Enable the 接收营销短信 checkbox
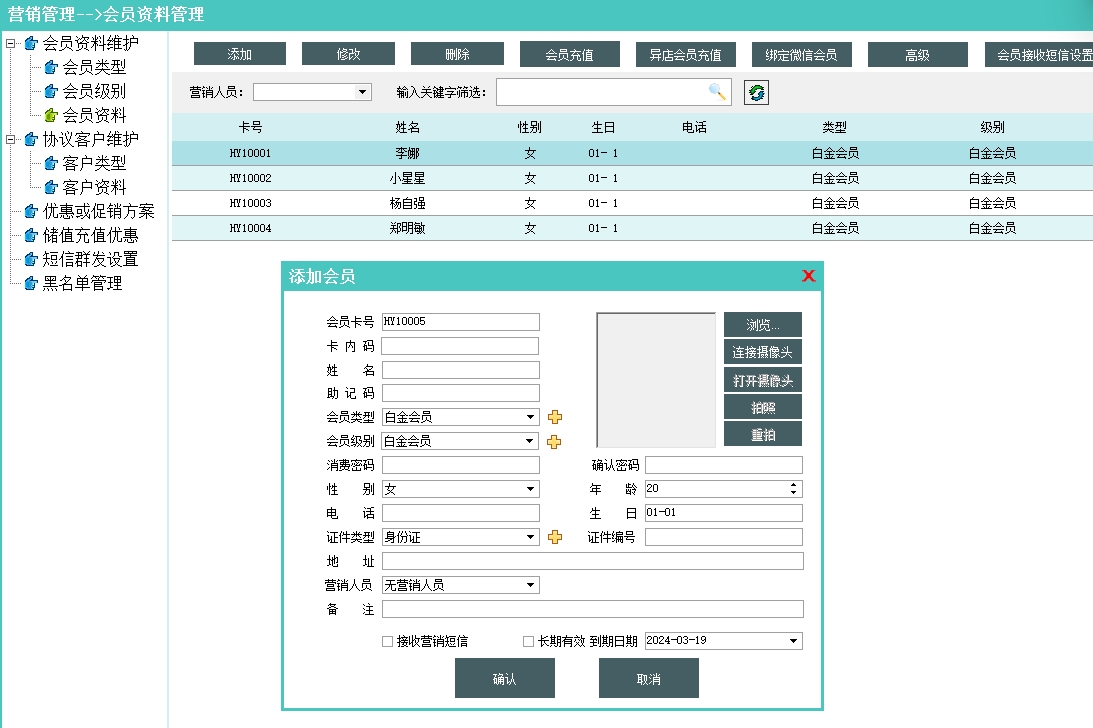The image size is (1093, 728). [388, 642]
